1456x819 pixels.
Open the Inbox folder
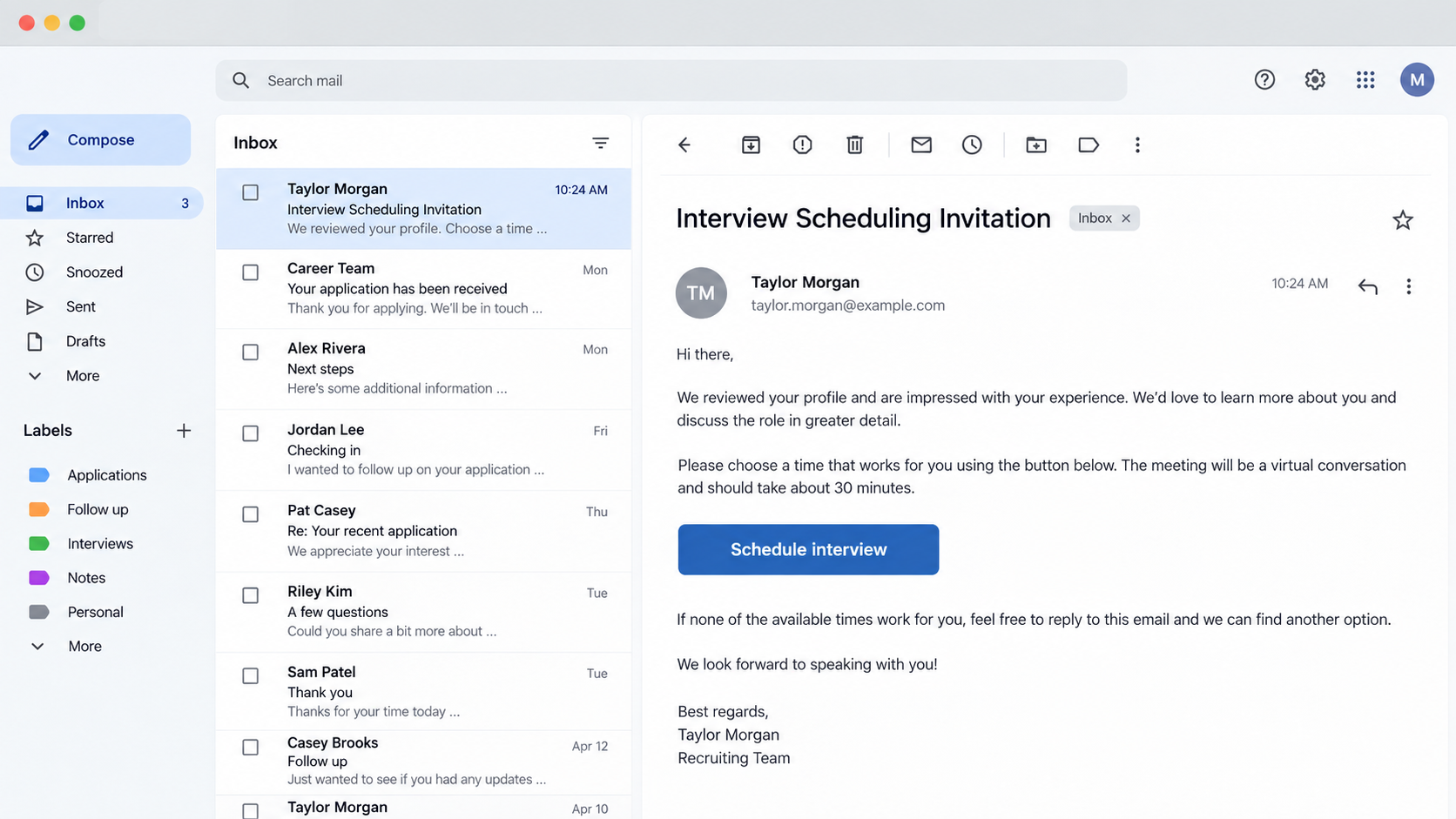click(102, 203)
